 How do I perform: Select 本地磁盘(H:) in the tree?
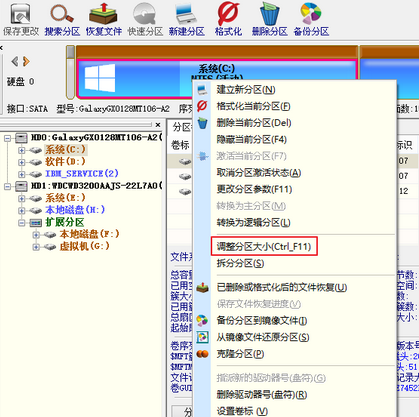(x=75, y=210)
